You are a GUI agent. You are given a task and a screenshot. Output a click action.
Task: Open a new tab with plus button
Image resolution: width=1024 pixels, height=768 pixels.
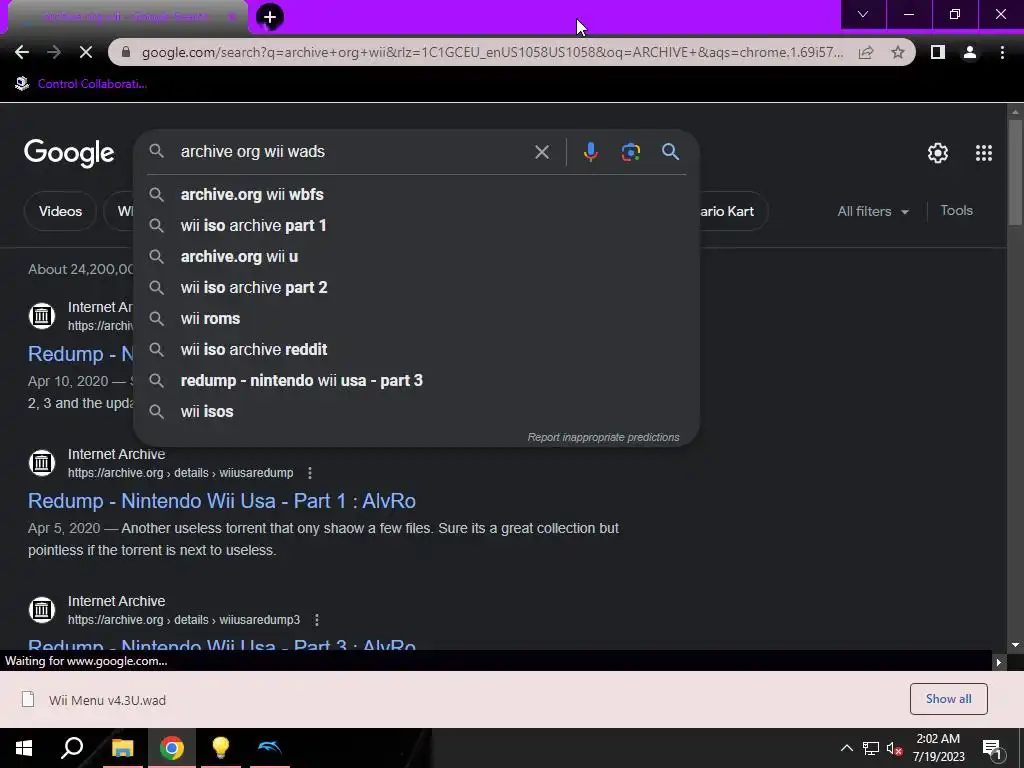coord(270,17)
